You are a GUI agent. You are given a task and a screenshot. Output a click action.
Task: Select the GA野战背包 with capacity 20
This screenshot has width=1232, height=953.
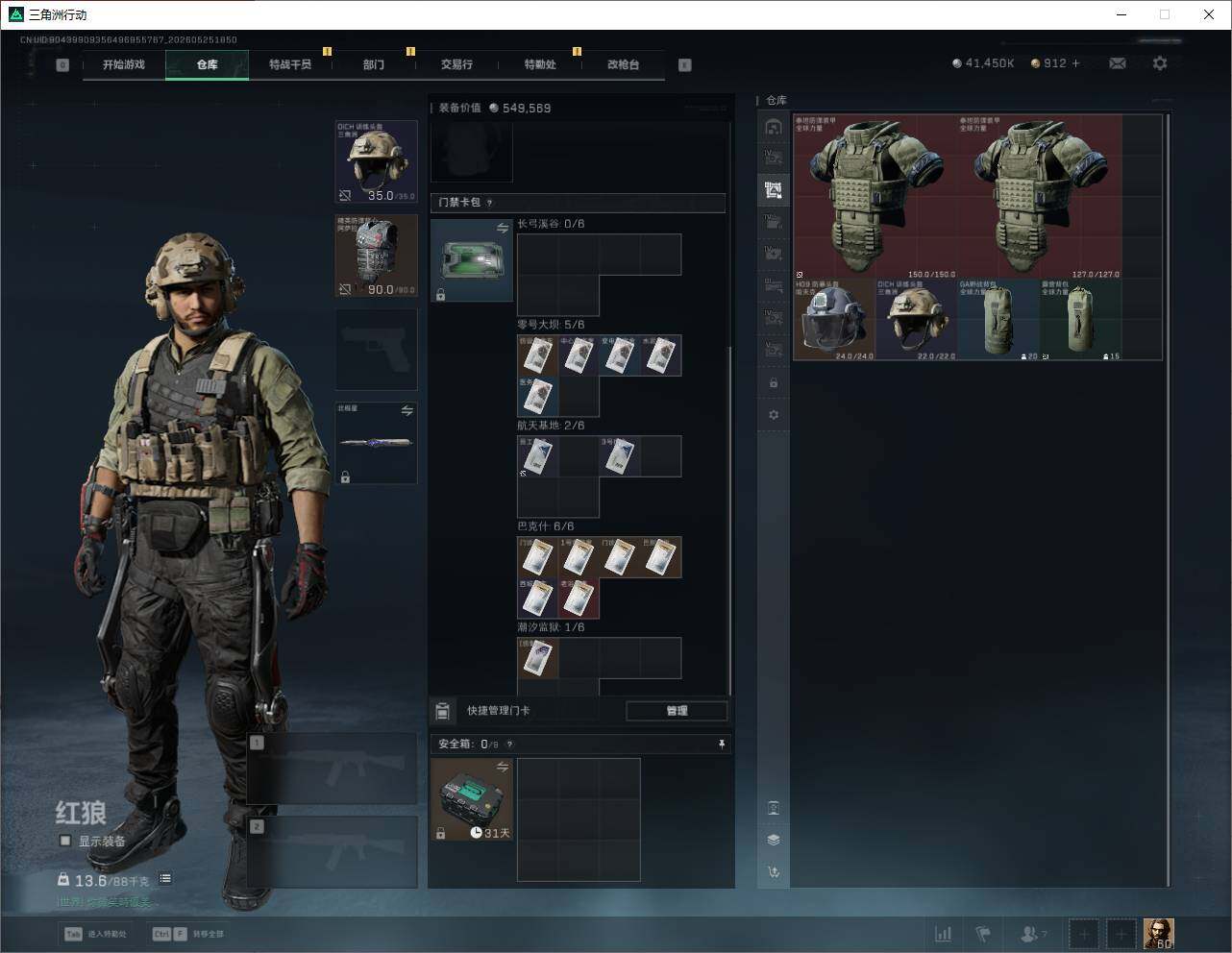[998, 320]
